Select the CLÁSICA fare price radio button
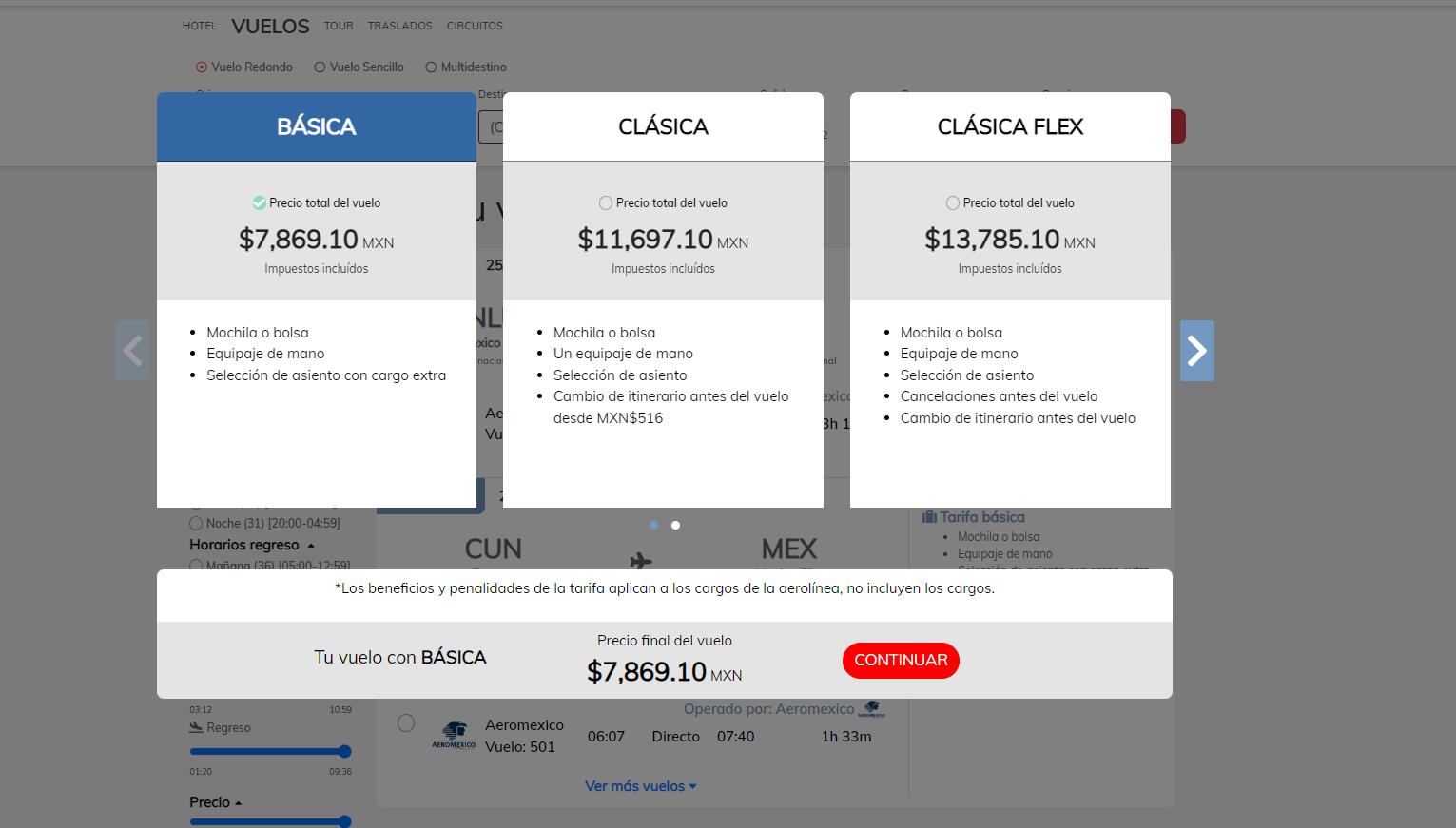This screenshot has width=1456, height=828. coord(606,202)
